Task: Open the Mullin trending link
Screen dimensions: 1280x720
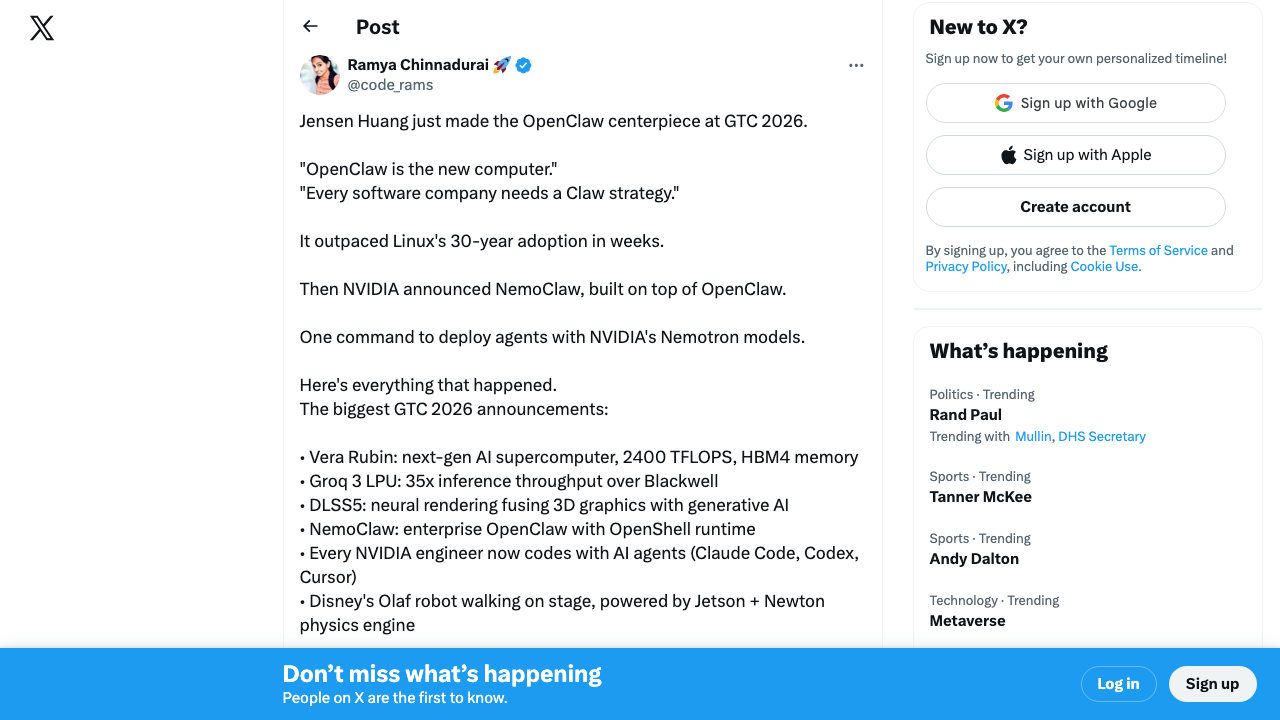Action: pyautogui.click(x=1033, y=437)
